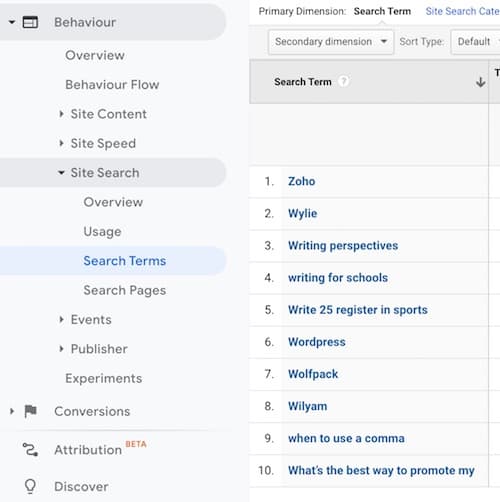Open the Wordpress search term
The image size is (500, 502).
tap(317, 342)
